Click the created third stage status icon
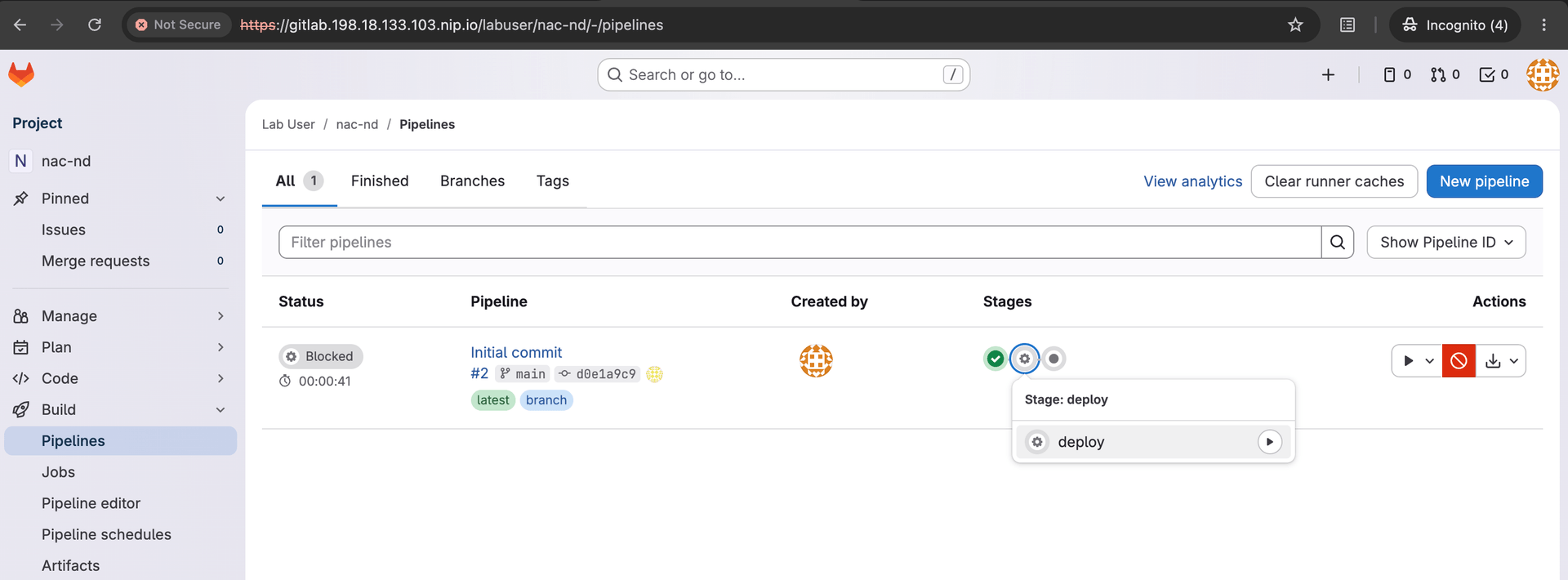This screenshot has height=580, width=1568. pyautogui.click(x=1053, y=359)
